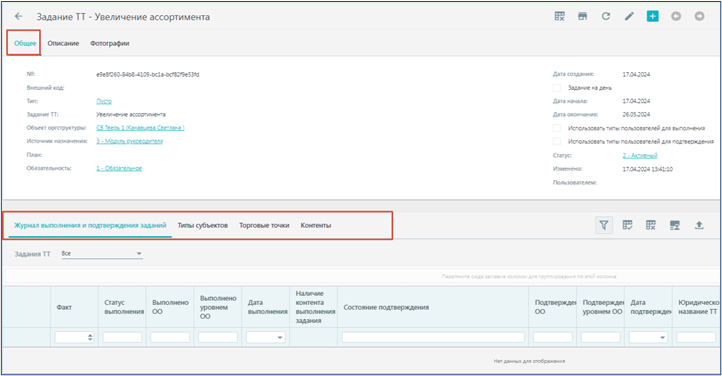Image resolution: width=722 pixels, height=376 pixels.
Task: Switch to the Описание tab
Action: 63,43
